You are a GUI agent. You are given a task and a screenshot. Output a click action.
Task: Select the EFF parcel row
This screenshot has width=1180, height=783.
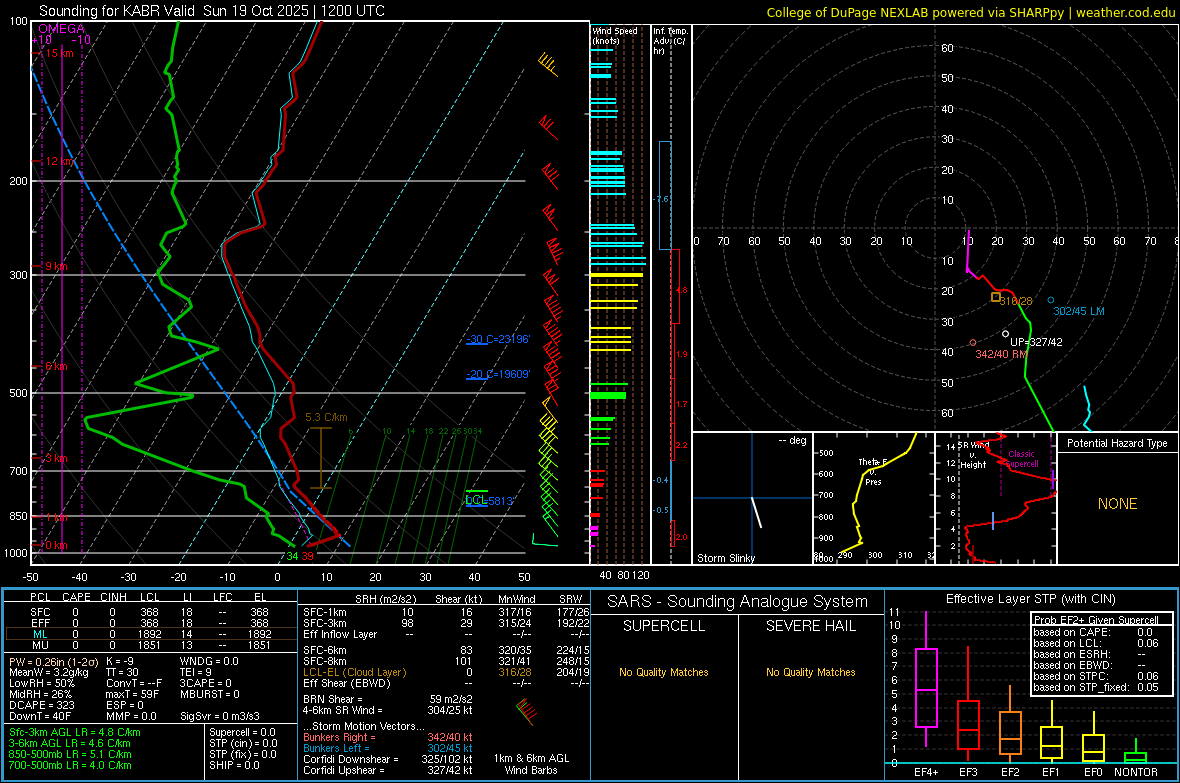pos(150,623)
